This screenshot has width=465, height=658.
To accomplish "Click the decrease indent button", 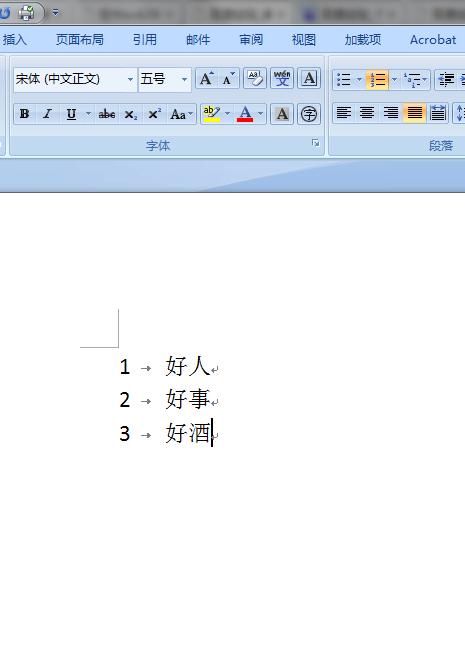I will 446,79.
